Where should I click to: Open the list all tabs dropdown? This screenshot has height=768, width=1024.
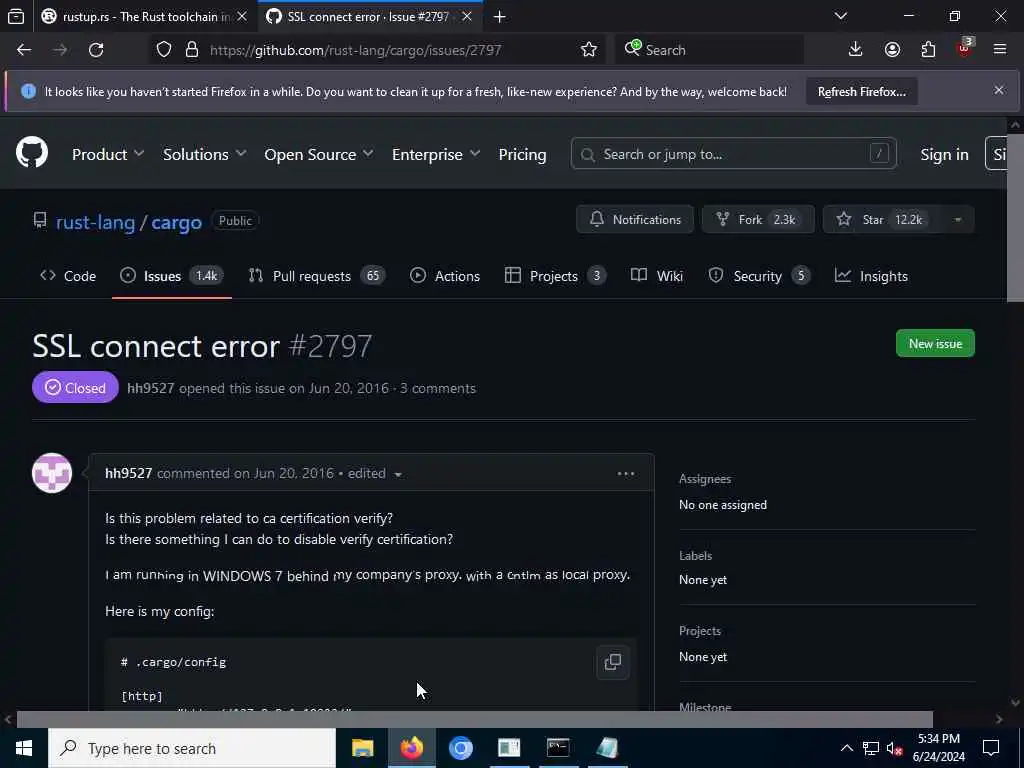(841, 16)
